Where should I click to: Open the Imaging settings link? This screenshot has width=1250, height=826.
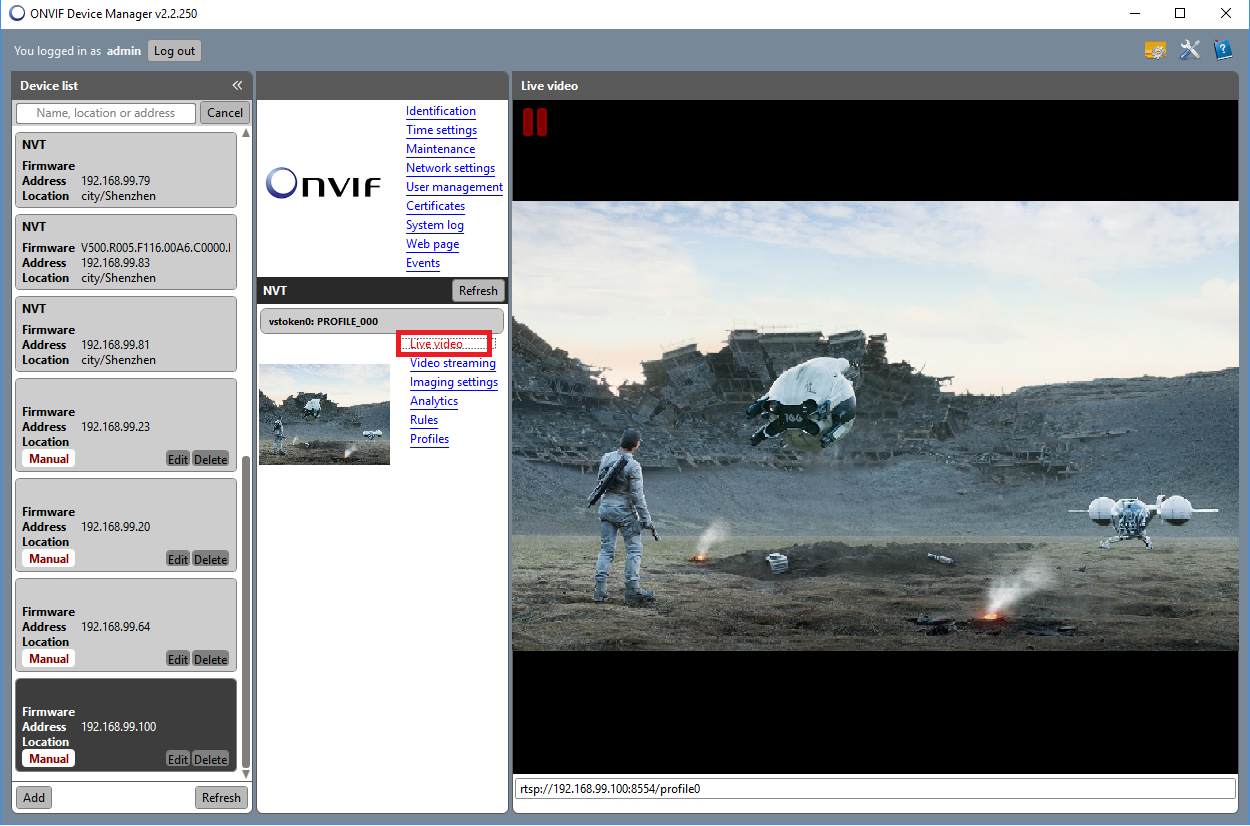tap(453, 382)
